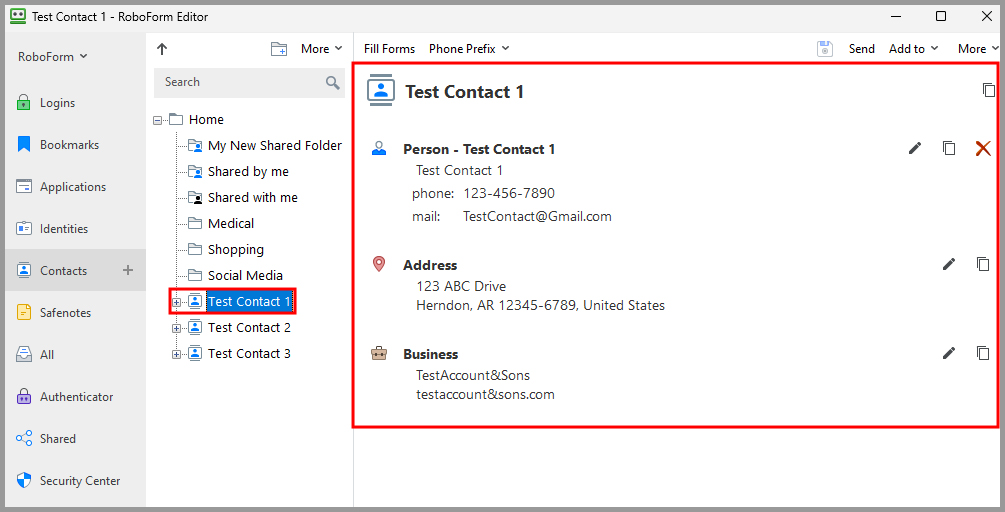Select the Home folder
This screenshot has height=512, width=1005.
click(206, 120)
